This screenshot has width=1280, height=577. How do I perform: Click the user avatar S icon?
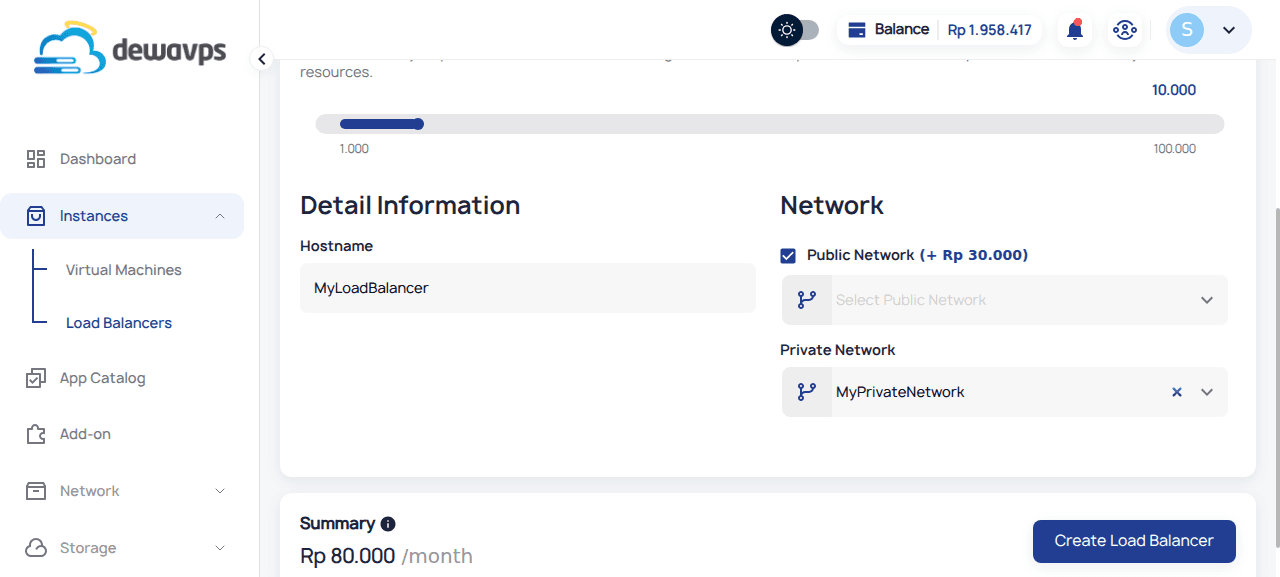coord(1187,30)
